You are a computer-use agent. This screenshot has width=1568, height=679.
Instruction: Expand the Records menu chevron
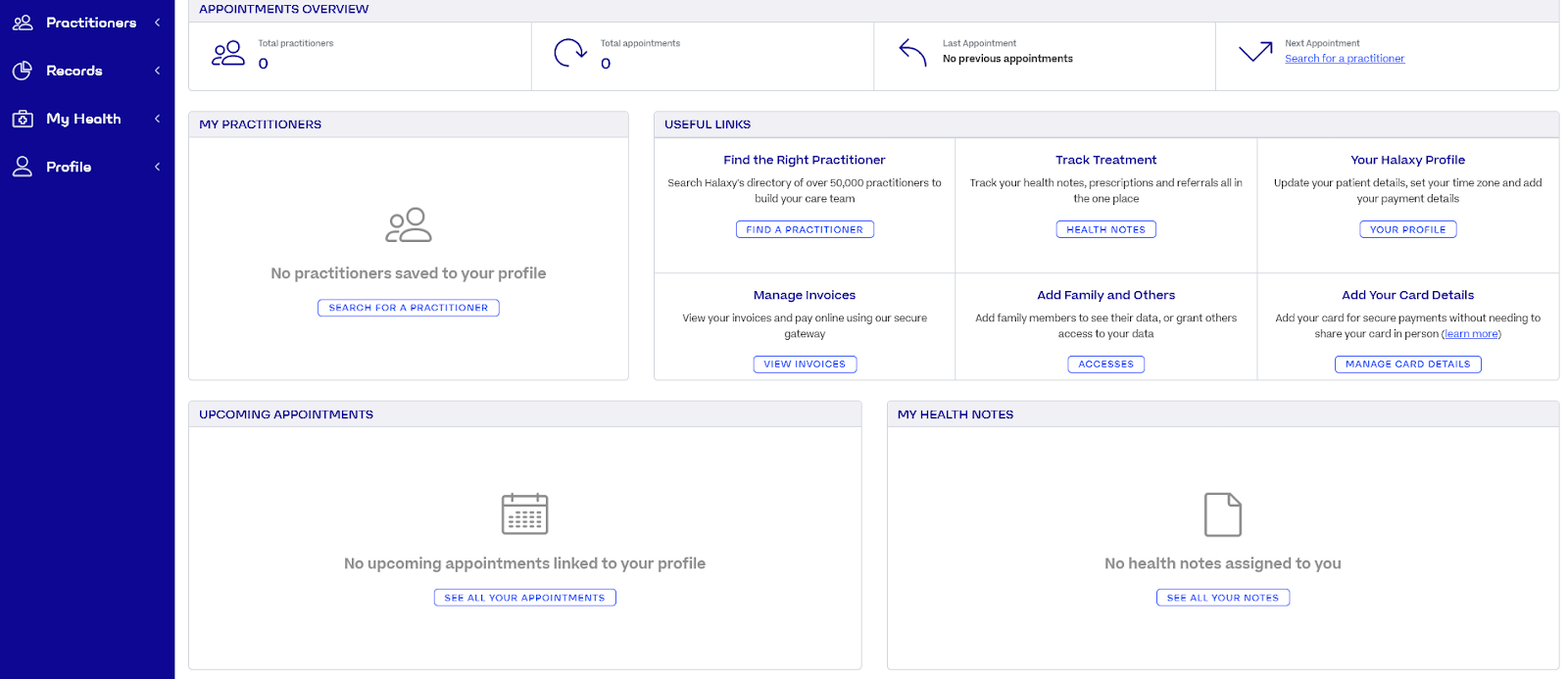pos(157,71)
